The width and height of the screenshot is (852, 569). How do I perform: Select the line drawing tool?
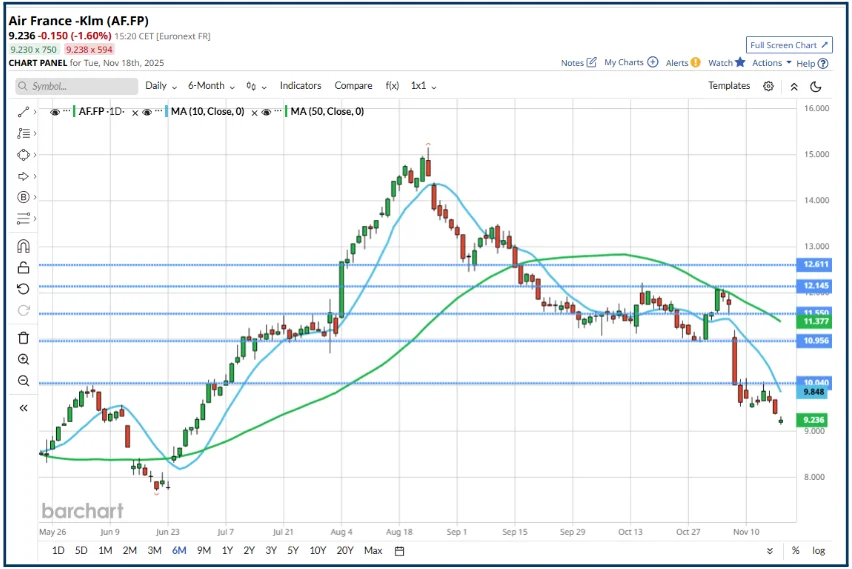pyautogui.click(x=23, y=112)
